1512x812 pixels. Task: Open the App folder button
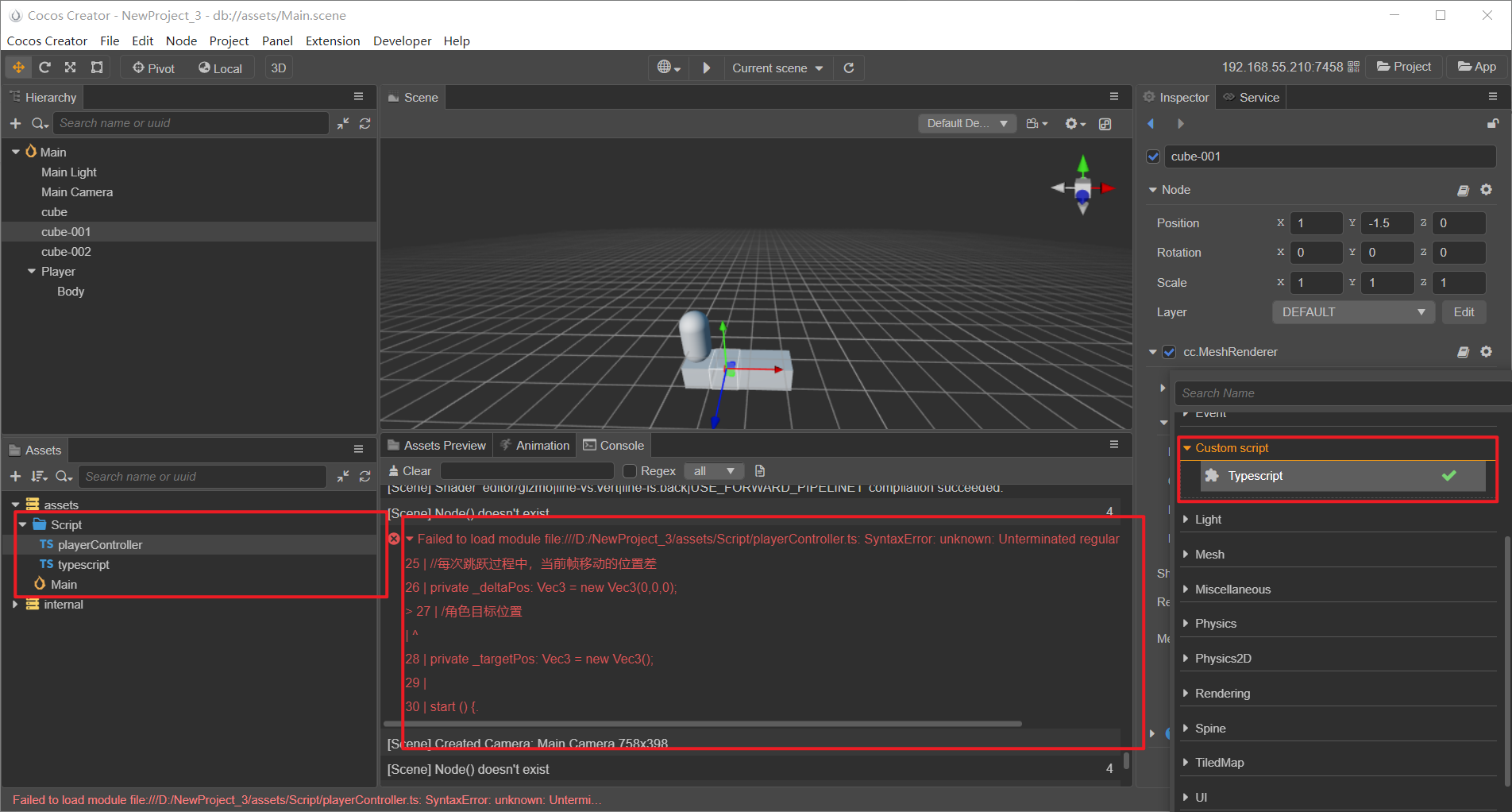1477,67
